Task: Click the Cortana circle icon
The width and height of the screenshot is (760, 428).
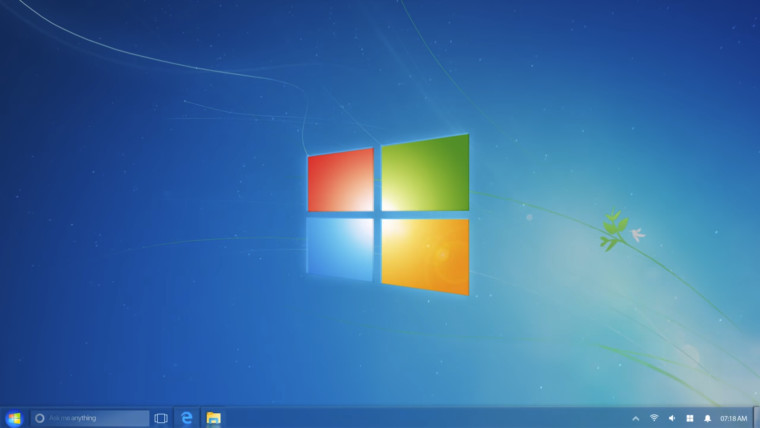Action: click(40, 418)
